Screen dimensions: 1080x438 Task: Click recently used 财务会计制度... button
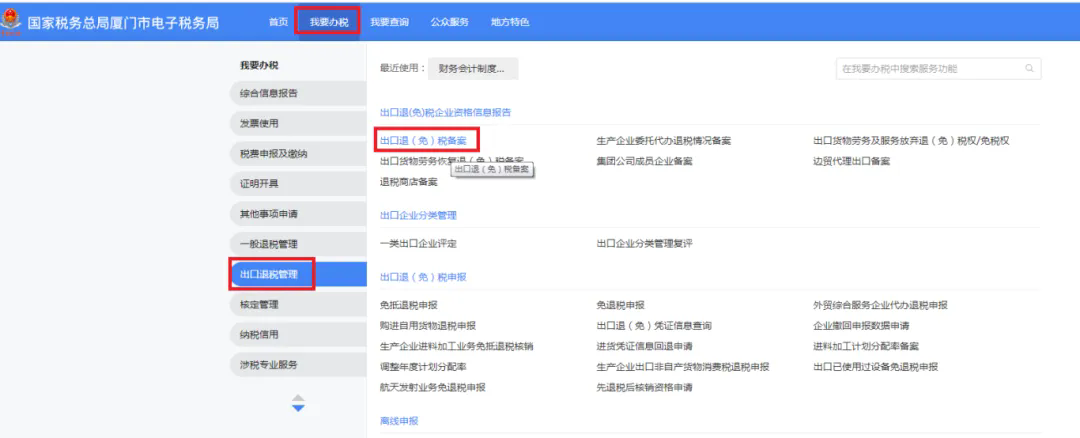tap(472, 69)
